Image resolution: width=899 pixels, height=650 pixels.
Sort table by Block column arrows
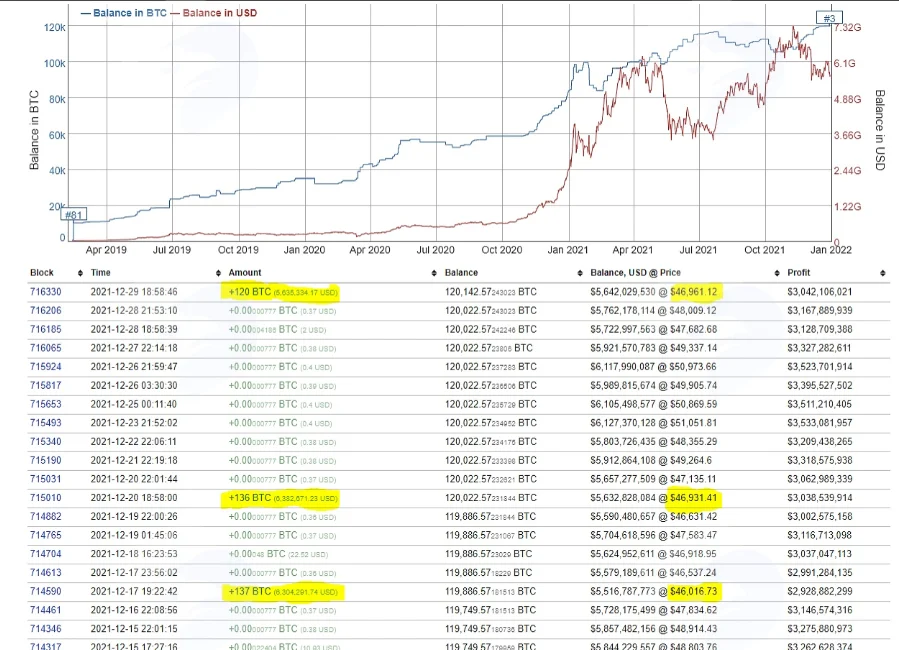coord(80,273)
